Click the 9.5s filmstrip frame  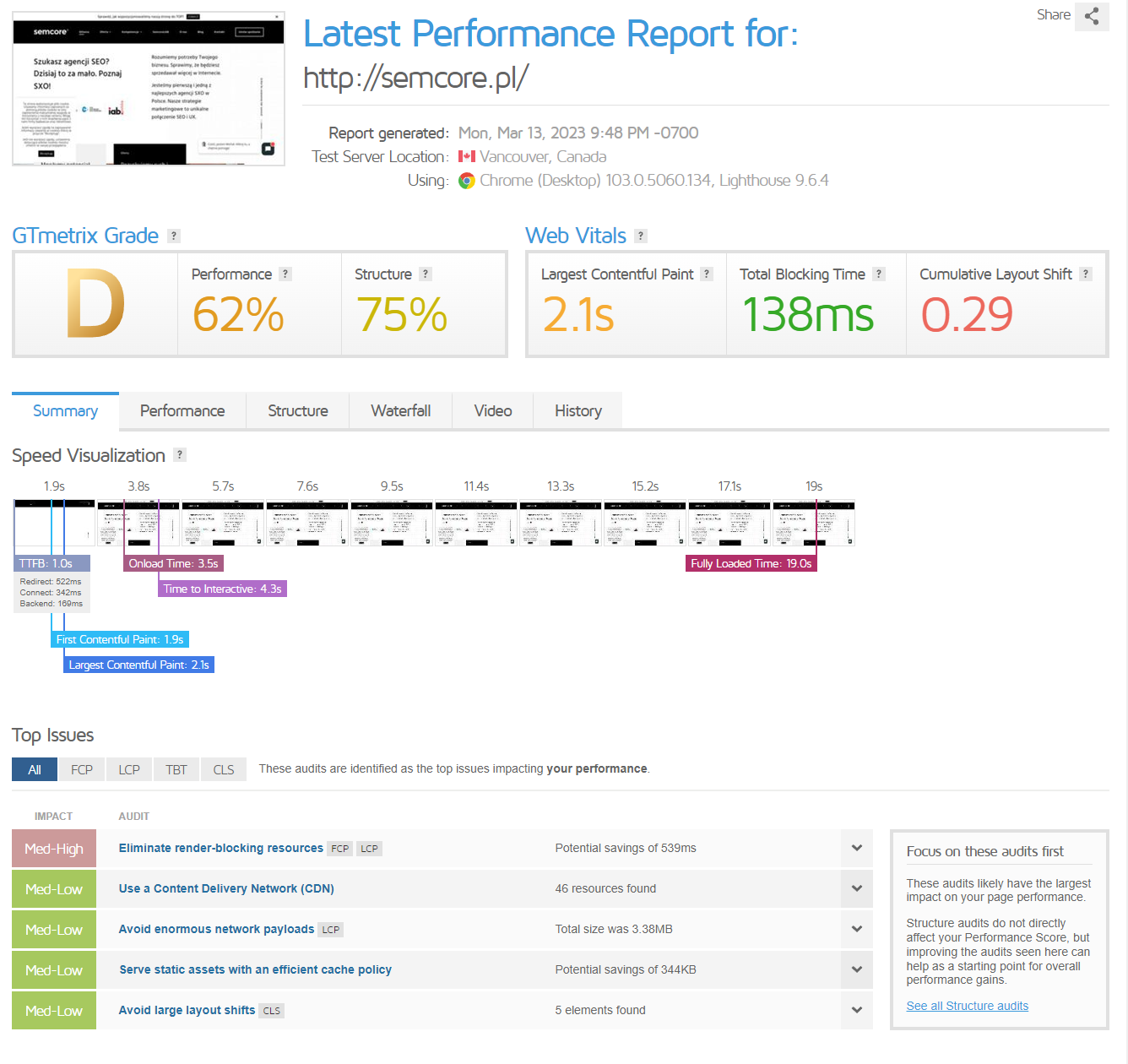392,524
